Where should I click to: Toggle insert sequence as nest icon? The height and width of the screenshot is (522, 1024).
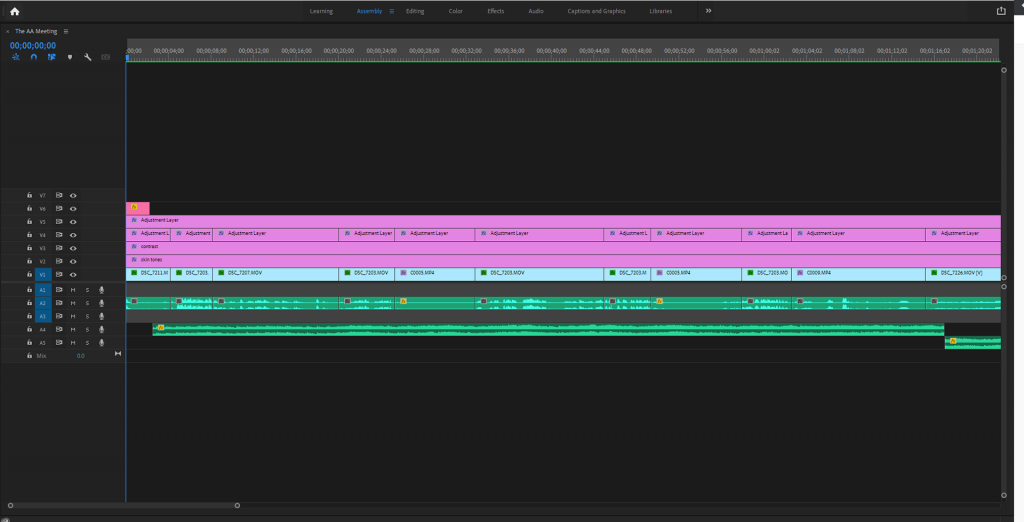pyautogui.click(x=16, y=57)
